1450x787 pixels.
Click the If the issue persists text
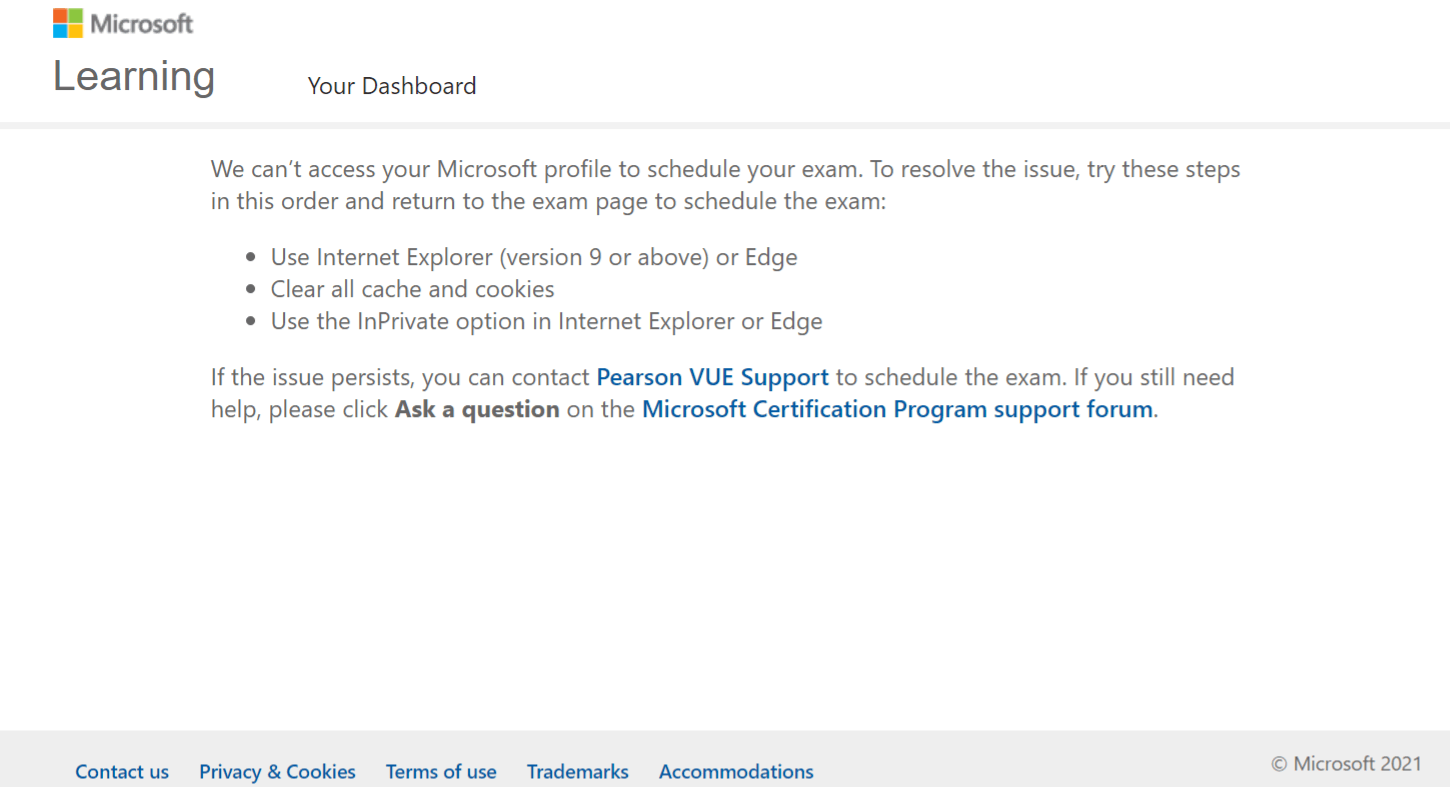[315, 377]
